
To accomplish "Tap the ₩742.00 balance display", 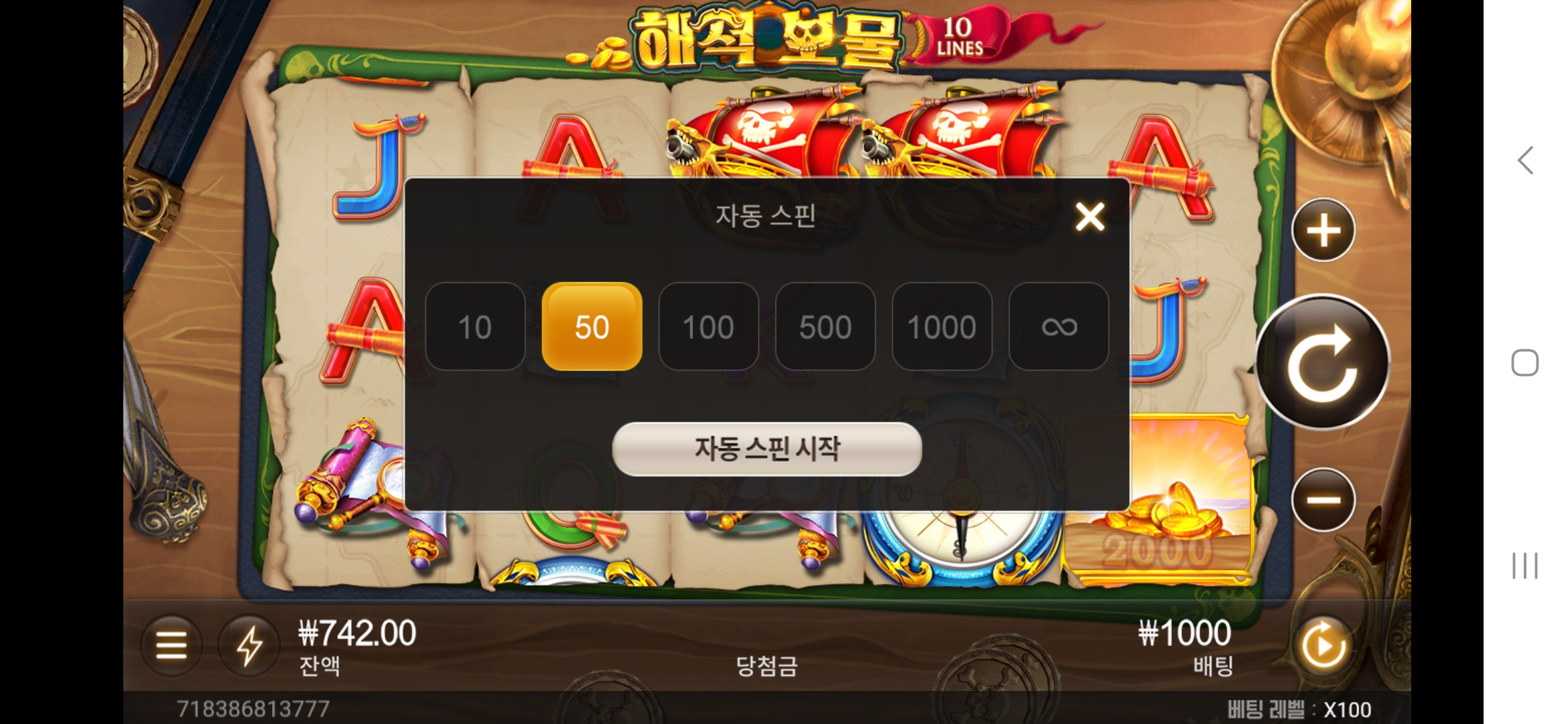I will pyautogui.click(x=357, y=633).
